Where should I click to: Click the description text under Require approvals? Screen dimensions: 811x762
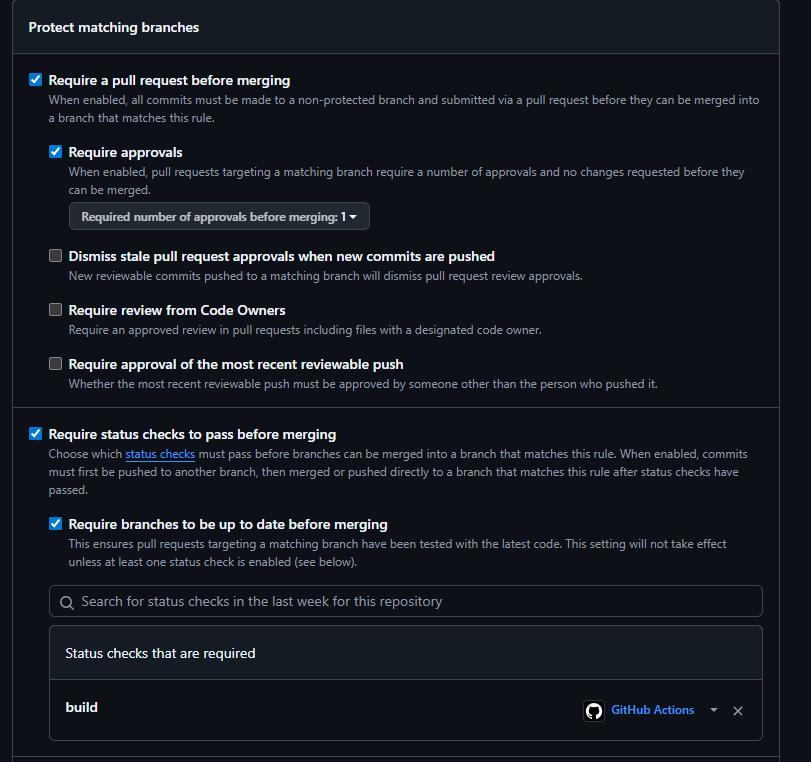click(407, 181)
